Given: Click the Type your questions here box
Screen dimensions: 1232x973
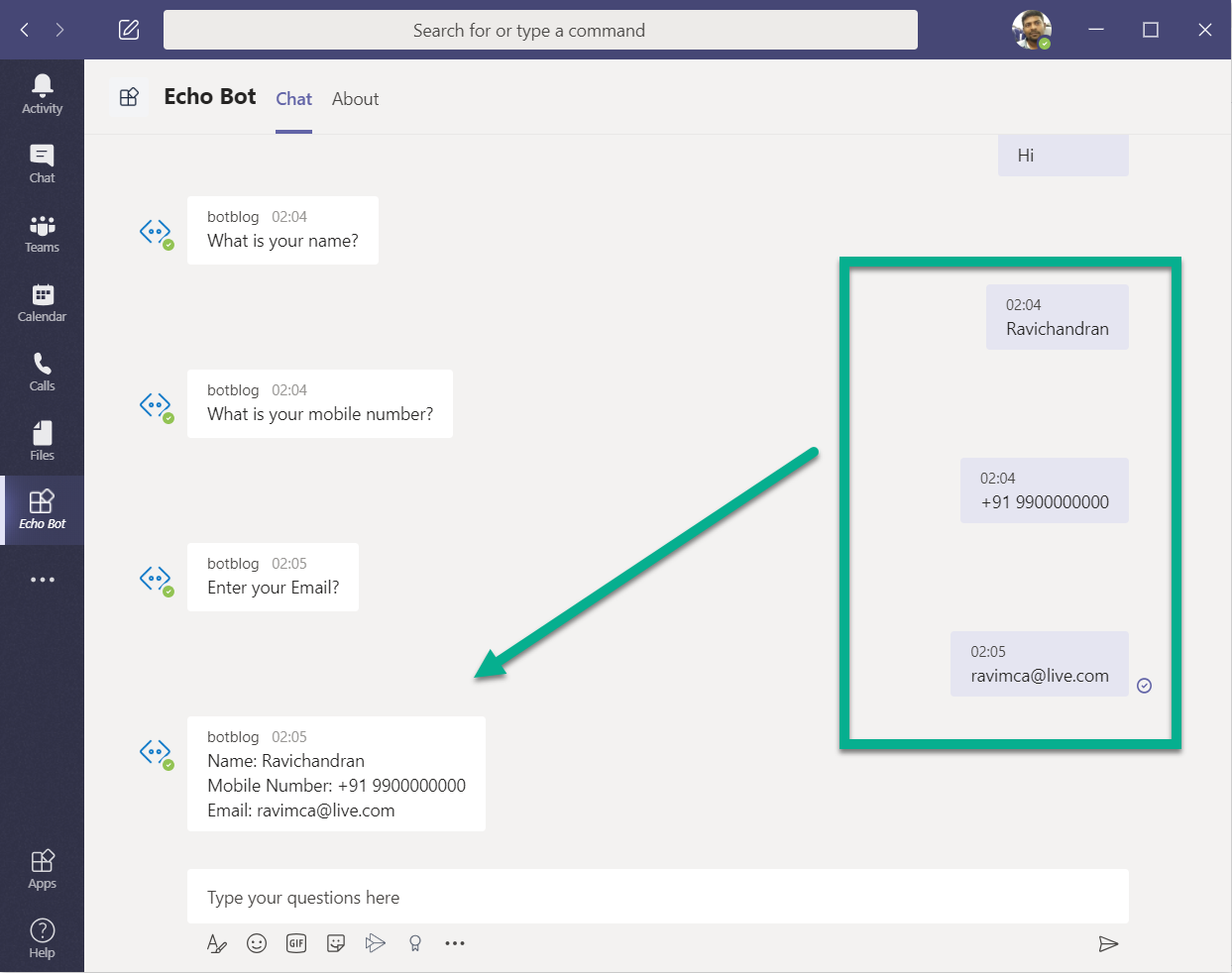Looking at the screenshot, I should point(657,897).
